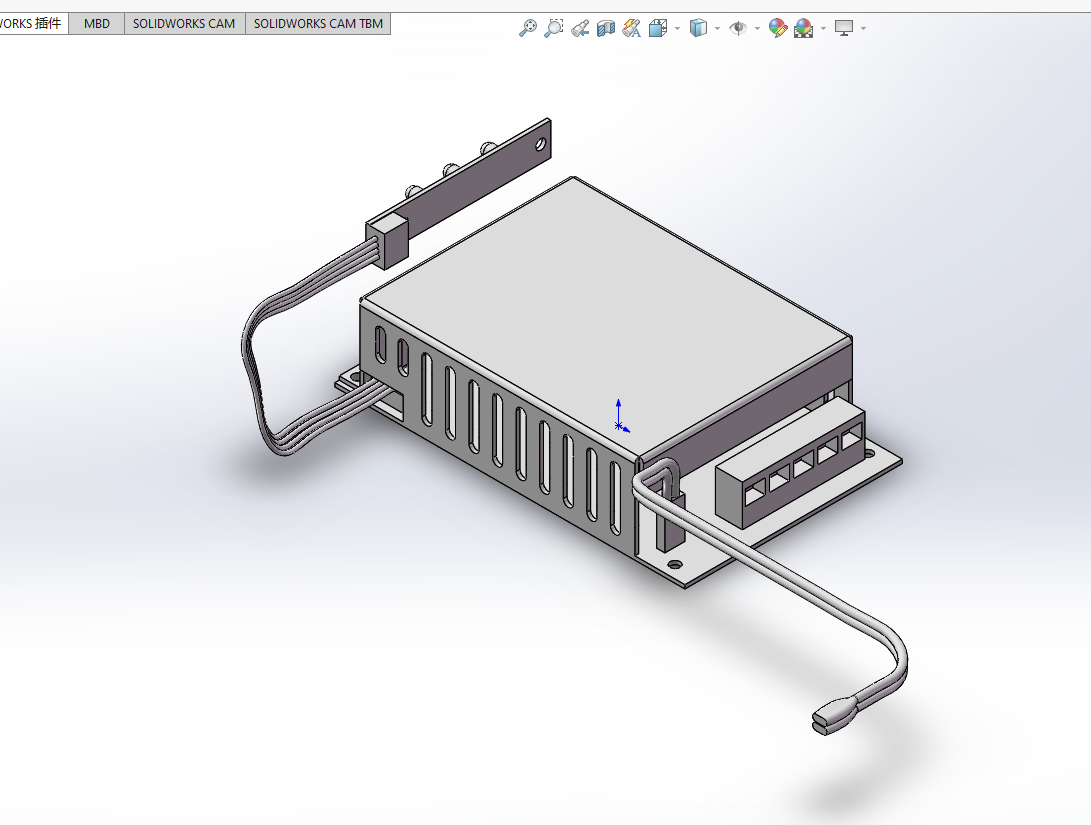Screen dimensions: 1091x825
Task: Click the Apply Scene icon
Action: [x=804, y=28]
